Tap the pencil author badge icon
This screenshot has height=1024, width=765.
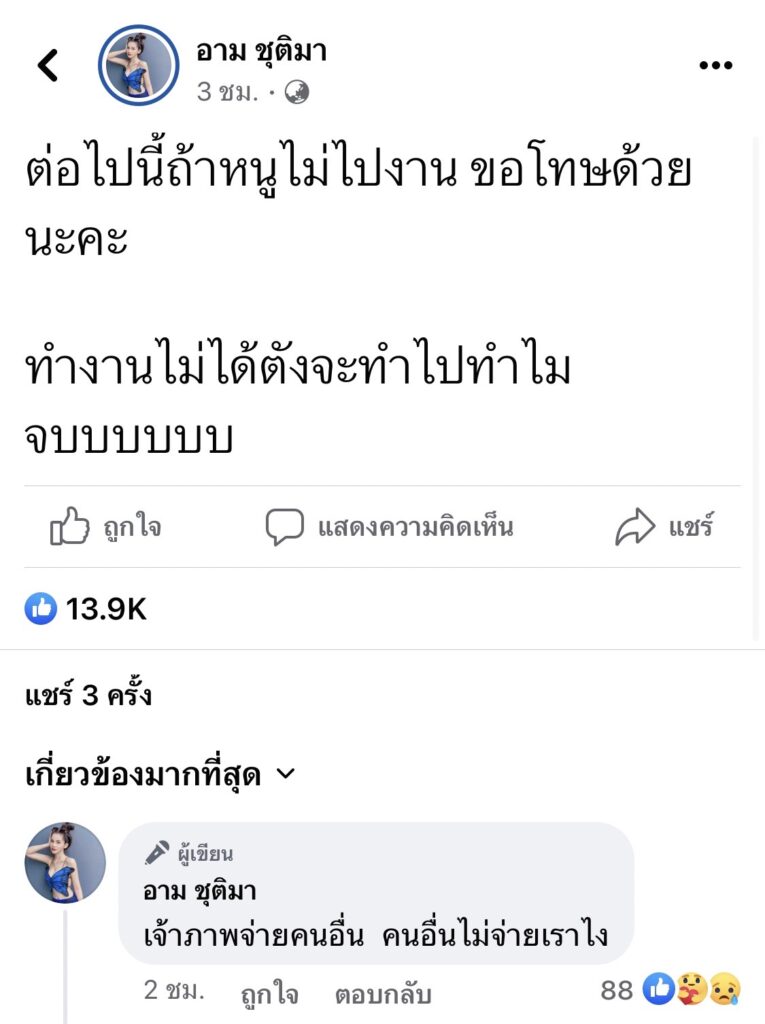(x=157, y=853)
